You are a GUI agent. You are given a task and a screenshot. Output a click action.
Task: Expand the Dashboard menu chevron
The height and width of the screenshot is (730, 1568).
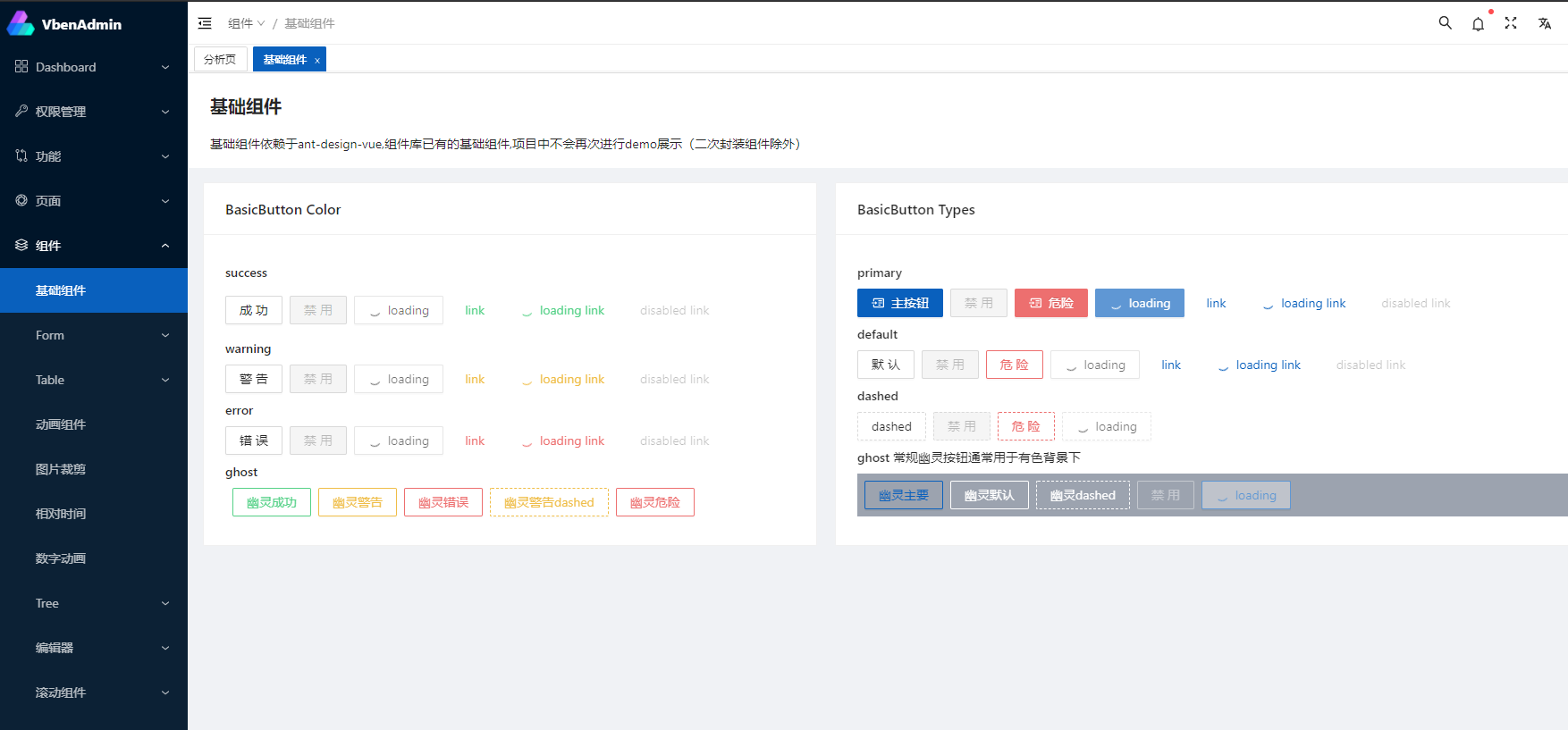(x=165, y=67)
